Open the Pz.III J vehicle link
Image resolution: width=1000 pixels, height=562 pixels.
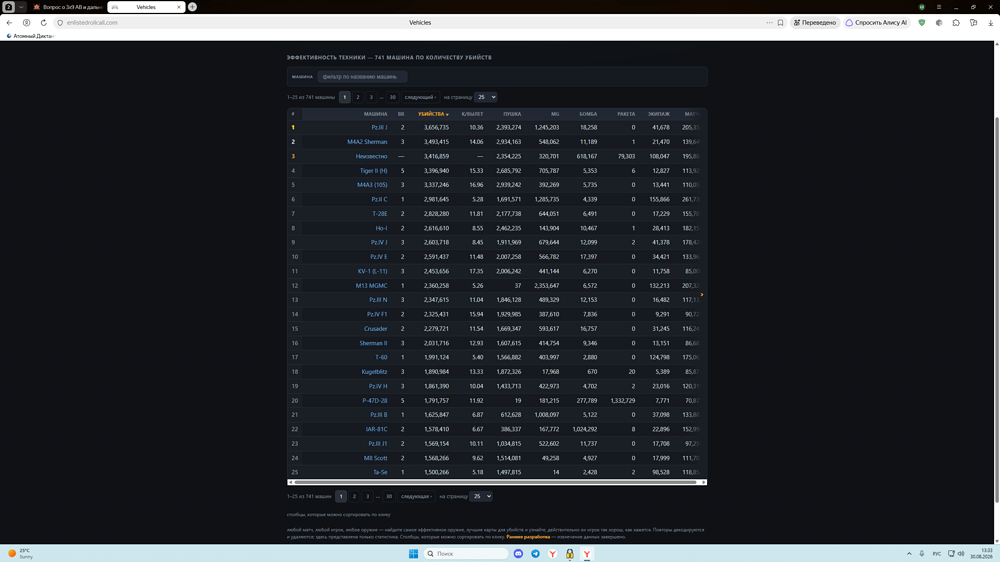pos(379,128)
